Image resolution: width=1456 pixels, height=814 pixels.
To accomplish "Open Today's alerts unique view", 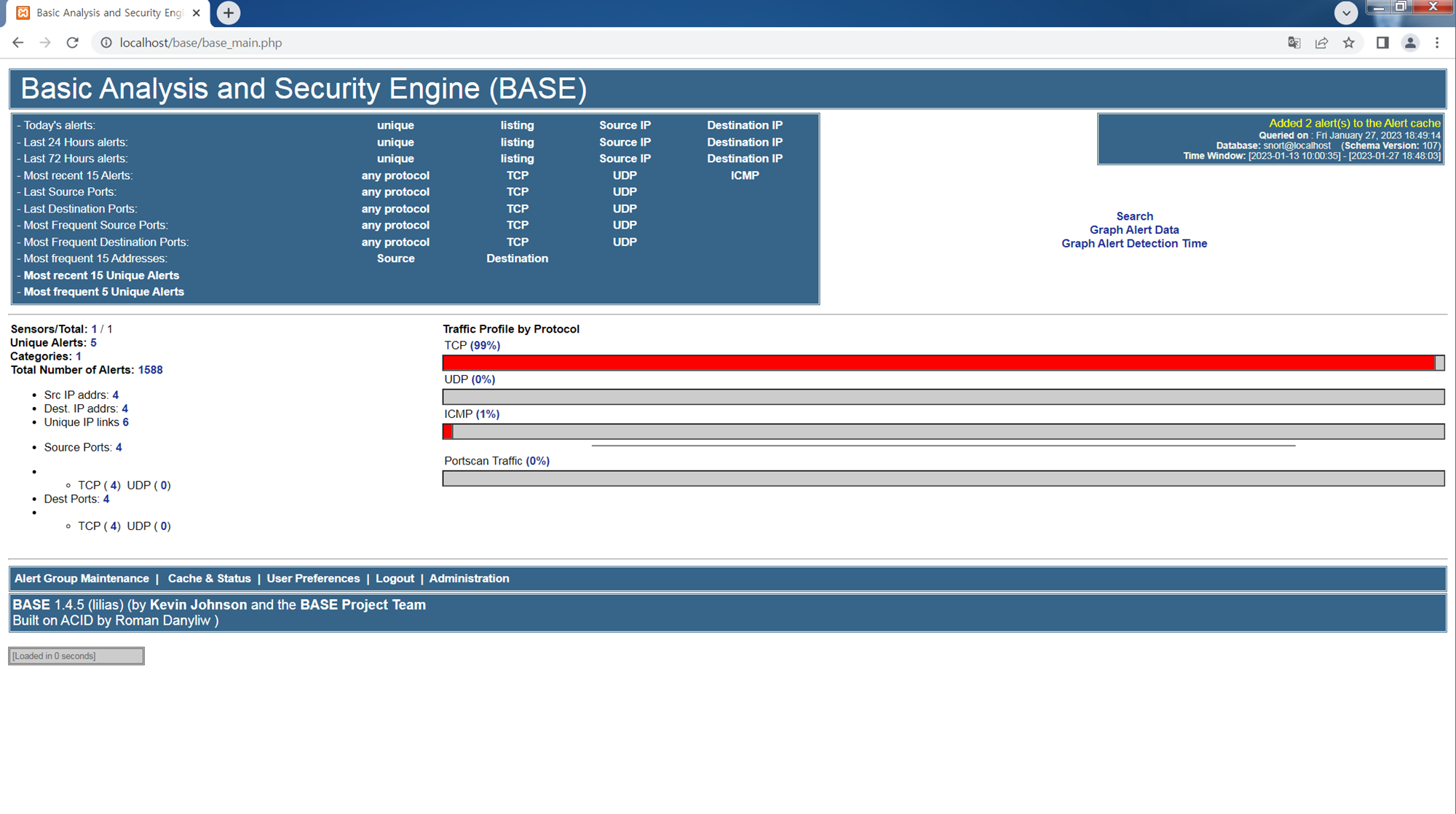I will click(395, 125).
